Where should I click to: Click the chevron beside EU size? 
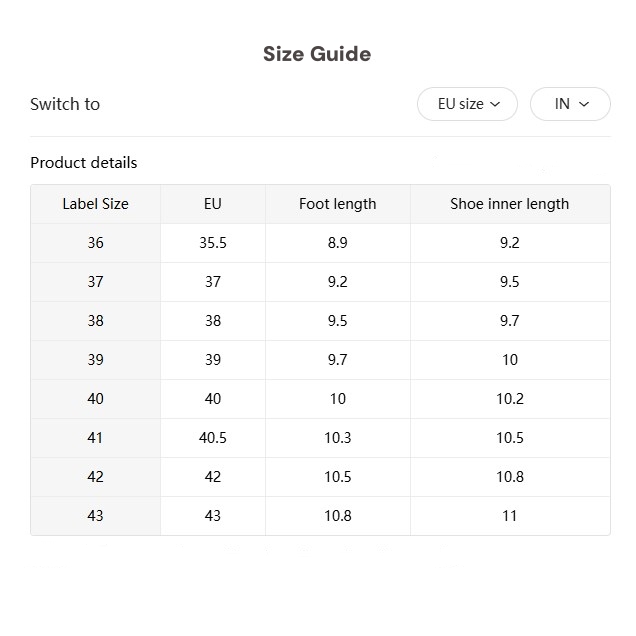click(x=495, y=104)
